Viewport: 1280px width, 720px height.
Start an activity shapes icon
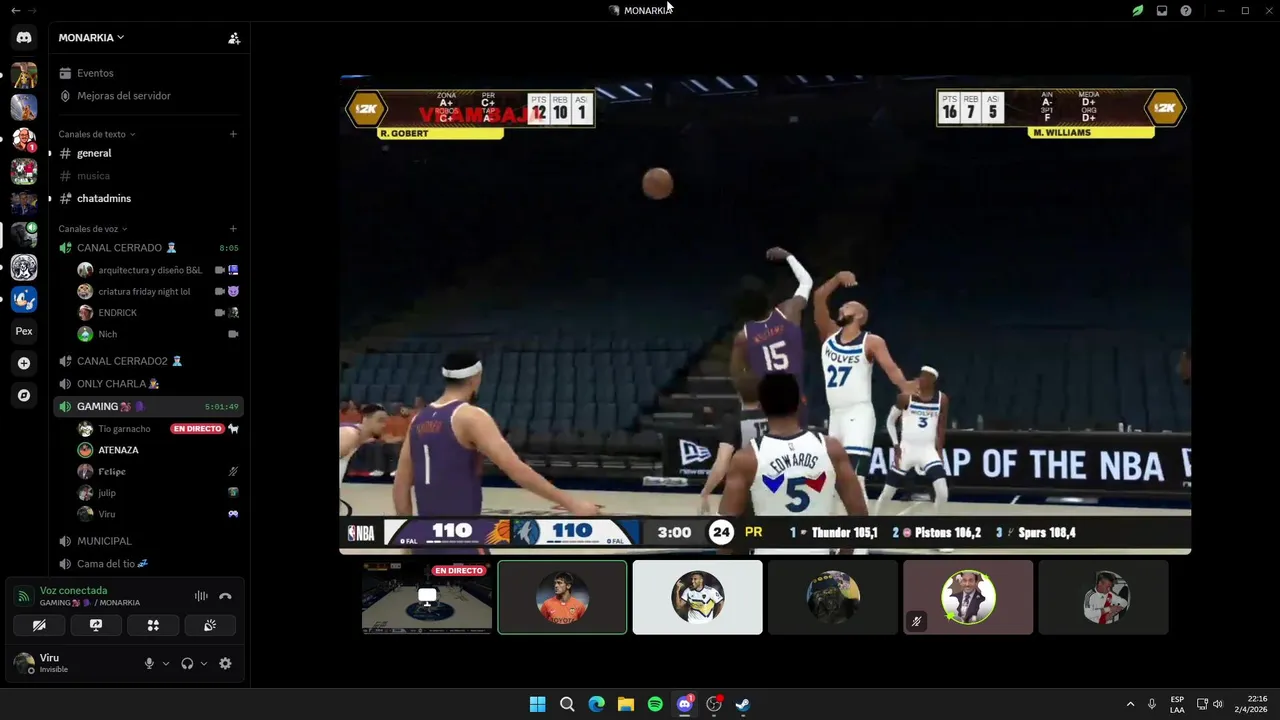coord(153,625)
